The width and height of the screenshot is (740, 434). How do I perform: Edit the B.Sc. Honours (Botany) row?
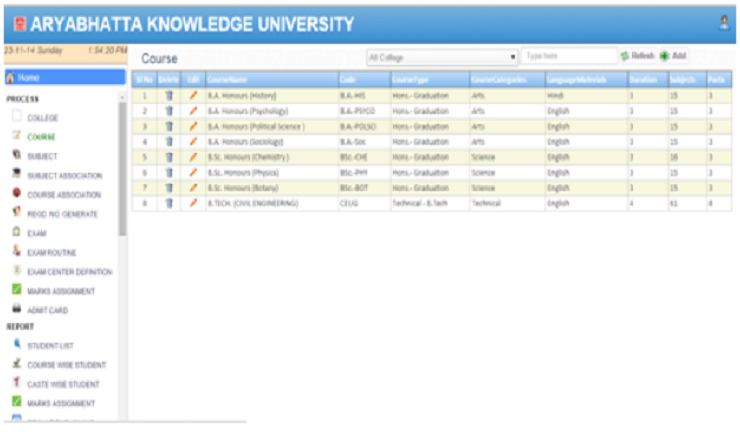pyautogui.click(x=193, y=187)
